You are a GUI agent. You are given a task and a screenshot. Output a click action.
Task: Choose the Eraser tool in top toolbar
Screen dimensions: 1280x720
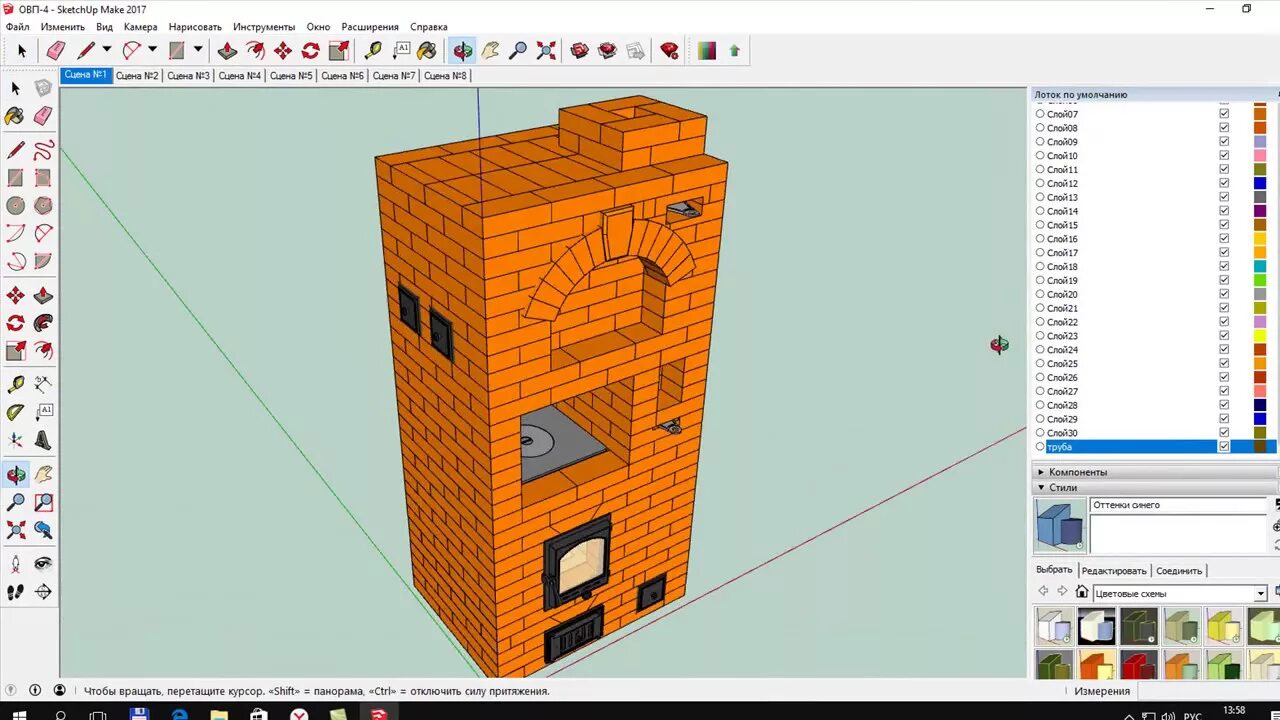tap(56, 50)
